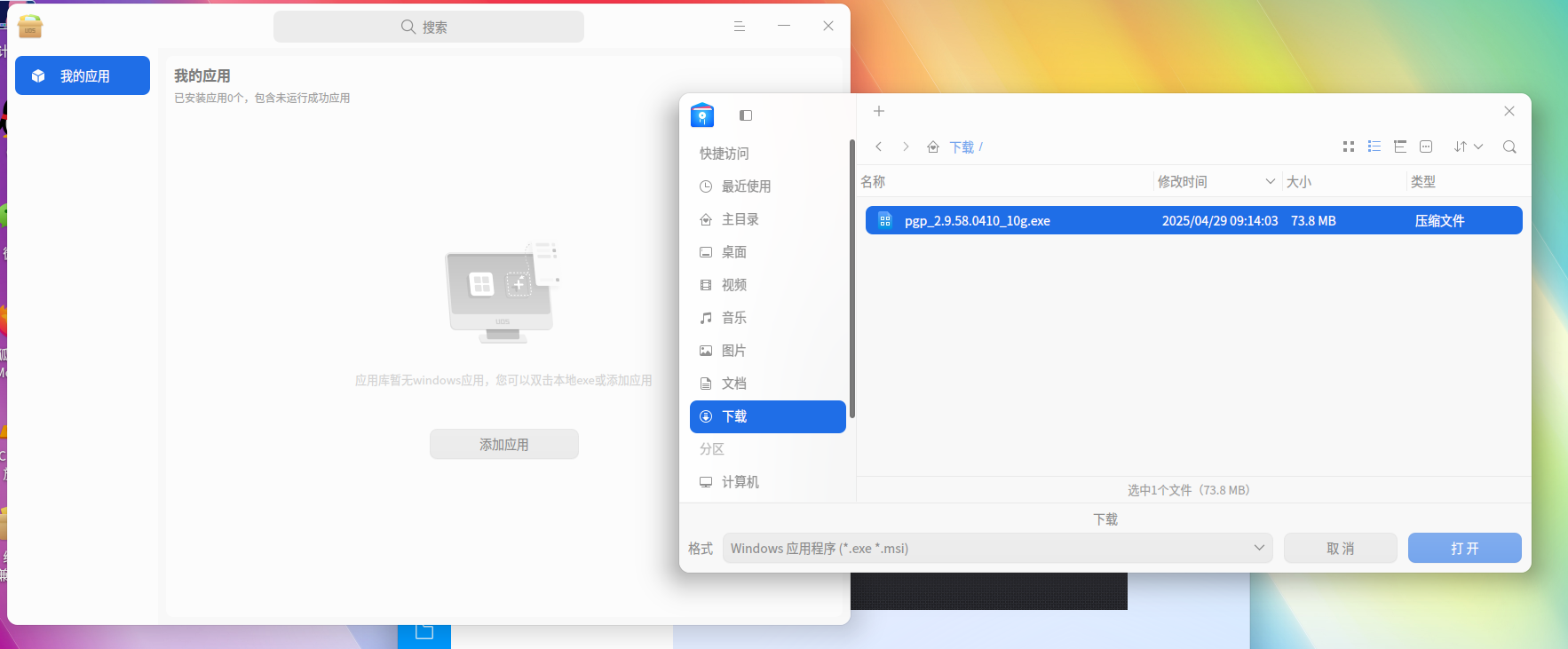This screenshot has width=1568, height=649.
Task: Open 图片 (Pictures) in the sidebar
Action: [x=768, y=351]
